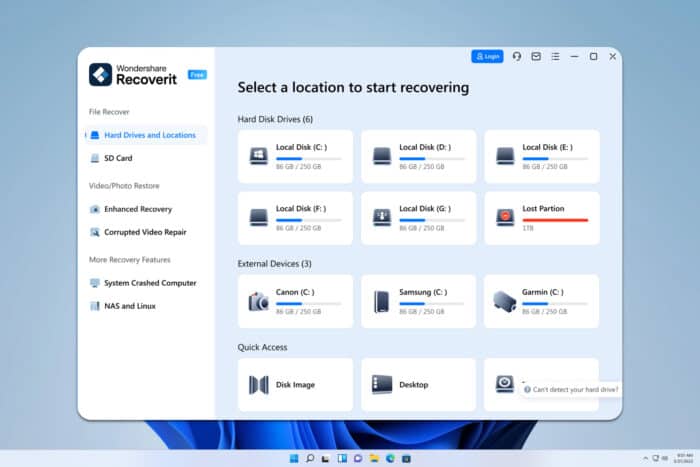Click the Local Disk (D:) drive icon
This screenshot has height=467, width=700.
tap(382, 156)
